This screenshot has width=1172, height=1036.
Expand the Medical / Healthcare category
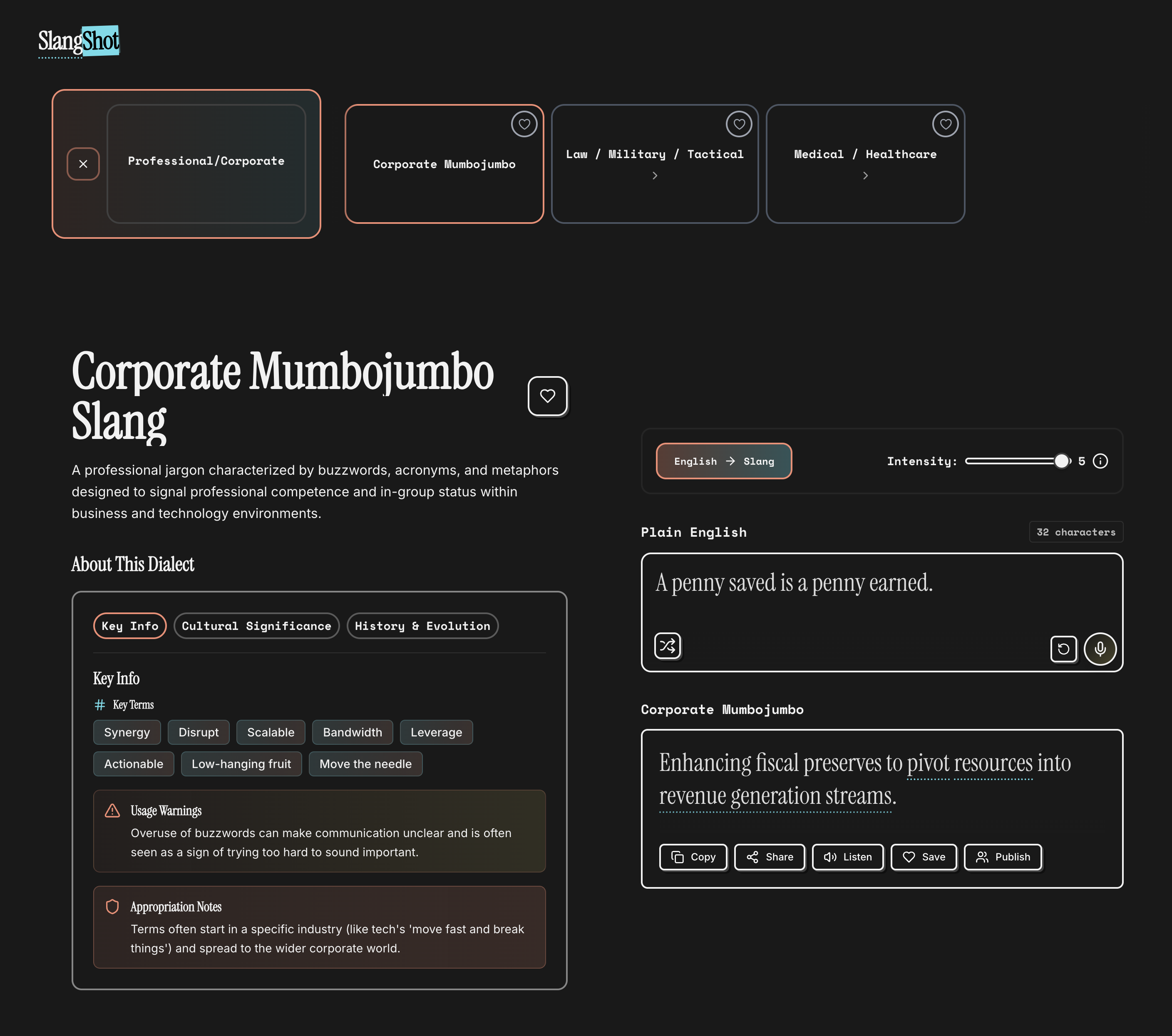[x=865, y=176]
